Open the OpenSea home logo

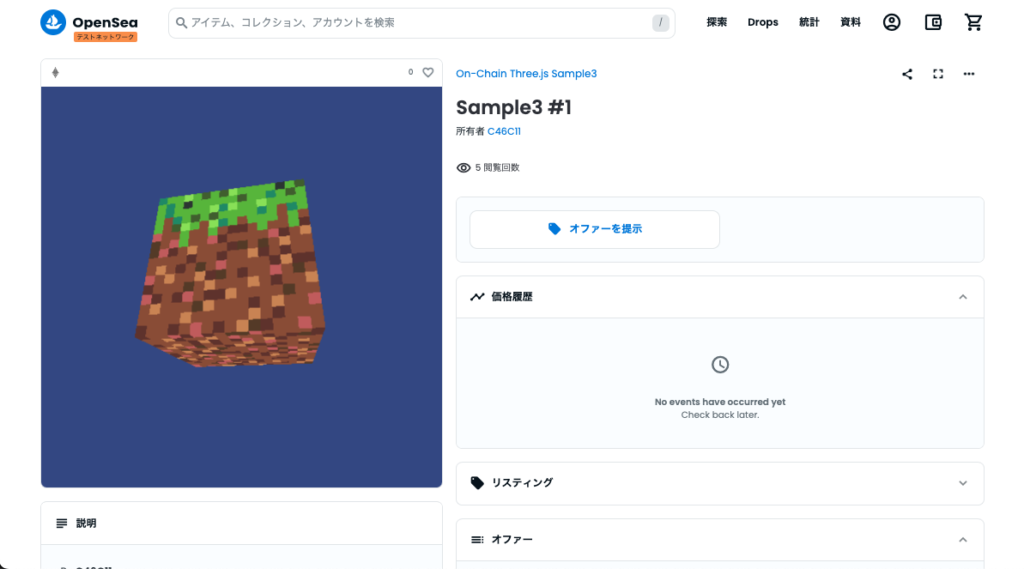click(89, 25)
